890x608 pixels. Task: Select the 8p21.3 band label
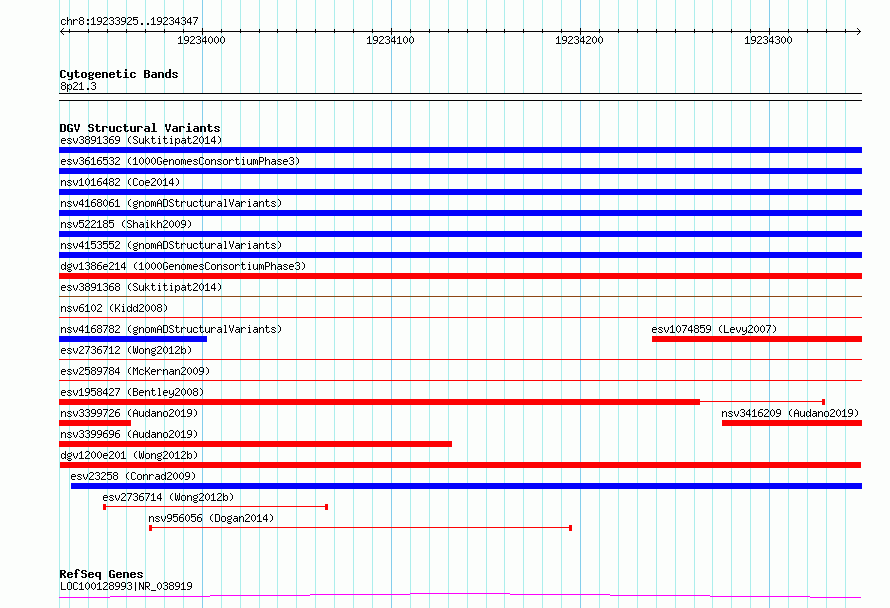[78, 86]
